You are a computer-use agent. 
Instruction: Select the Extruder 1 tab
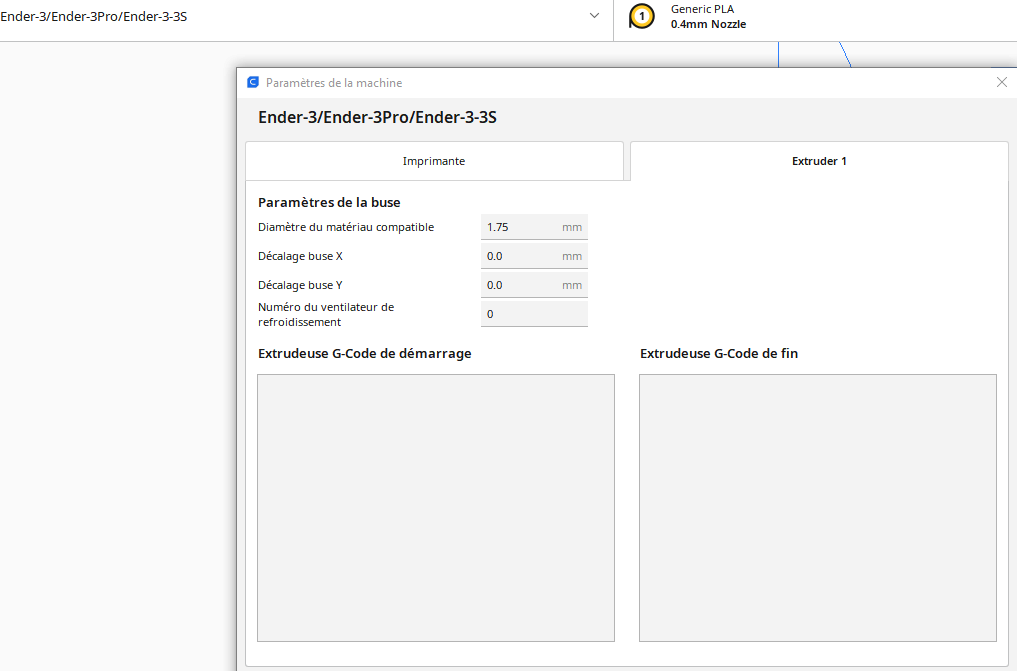coord(819,161)
